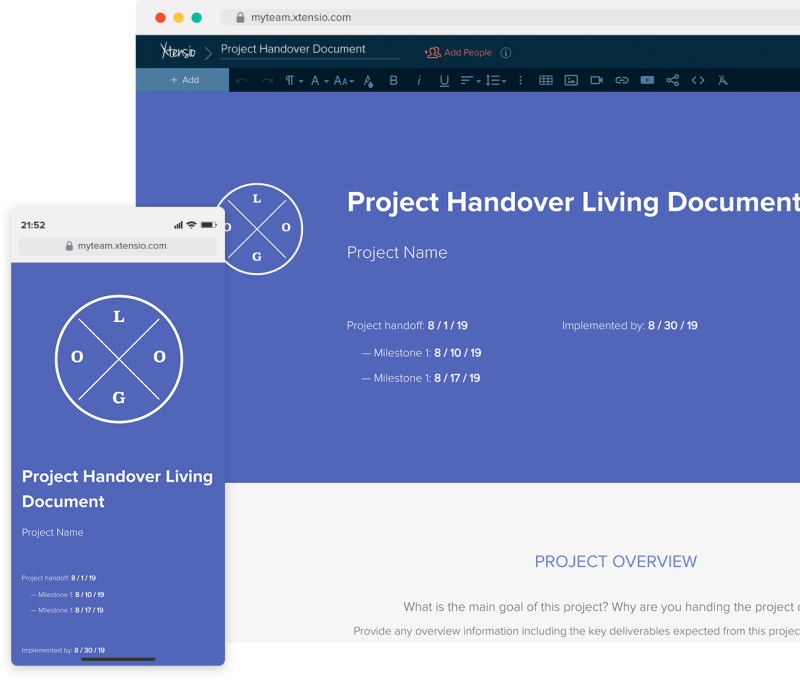Click the lock icon in desktop address bar

tap(240, 17)
